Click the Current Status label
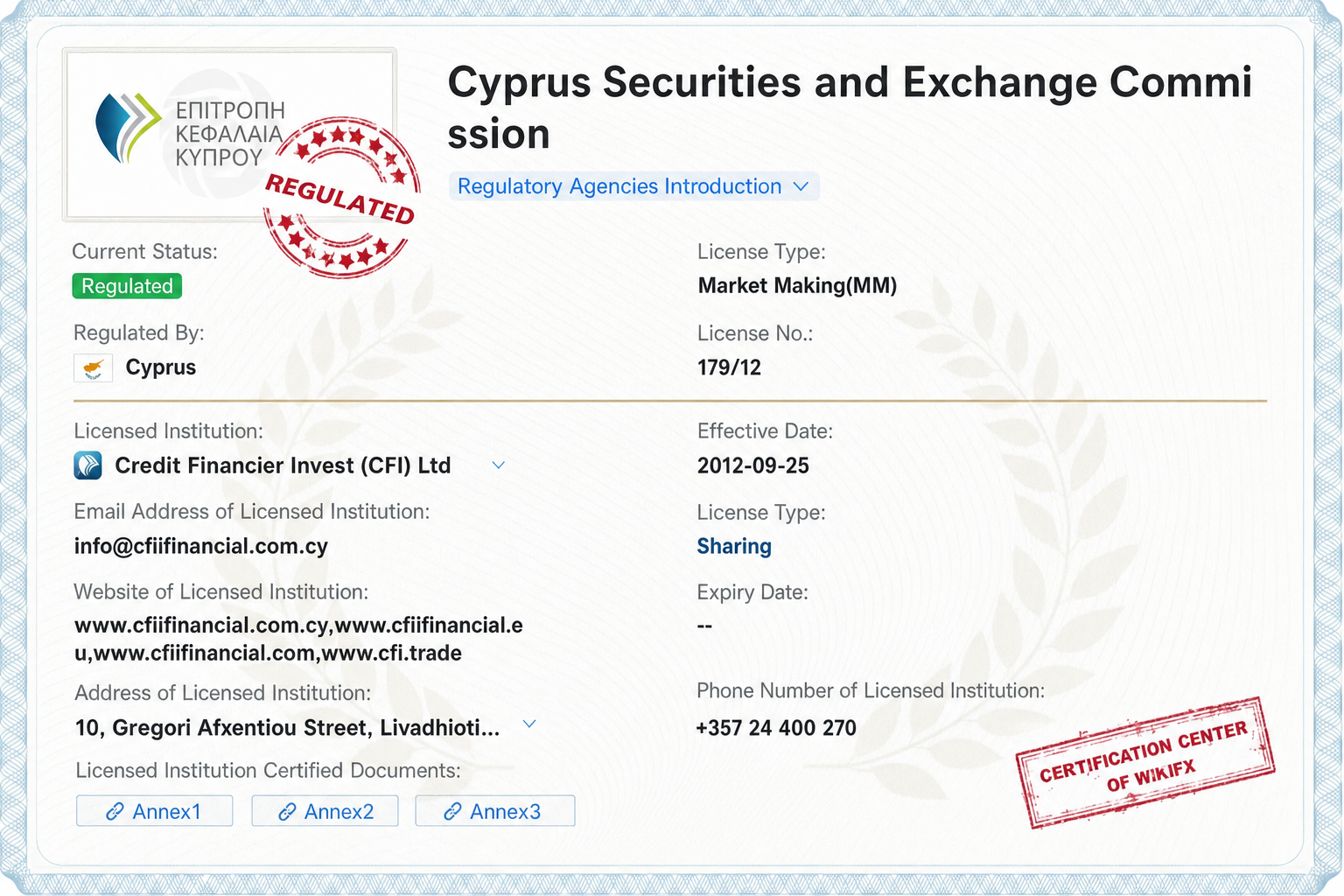The height and width of the screenshot is (896, 1344). (x=144, y=252)
